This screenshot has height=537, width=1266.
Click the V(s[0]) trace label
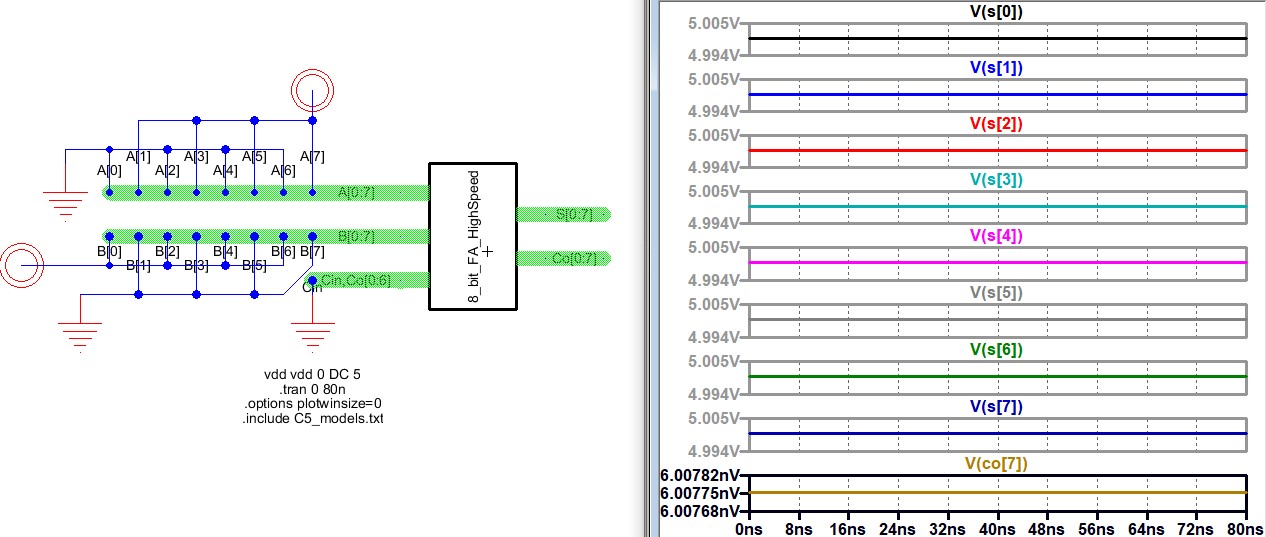996,11
